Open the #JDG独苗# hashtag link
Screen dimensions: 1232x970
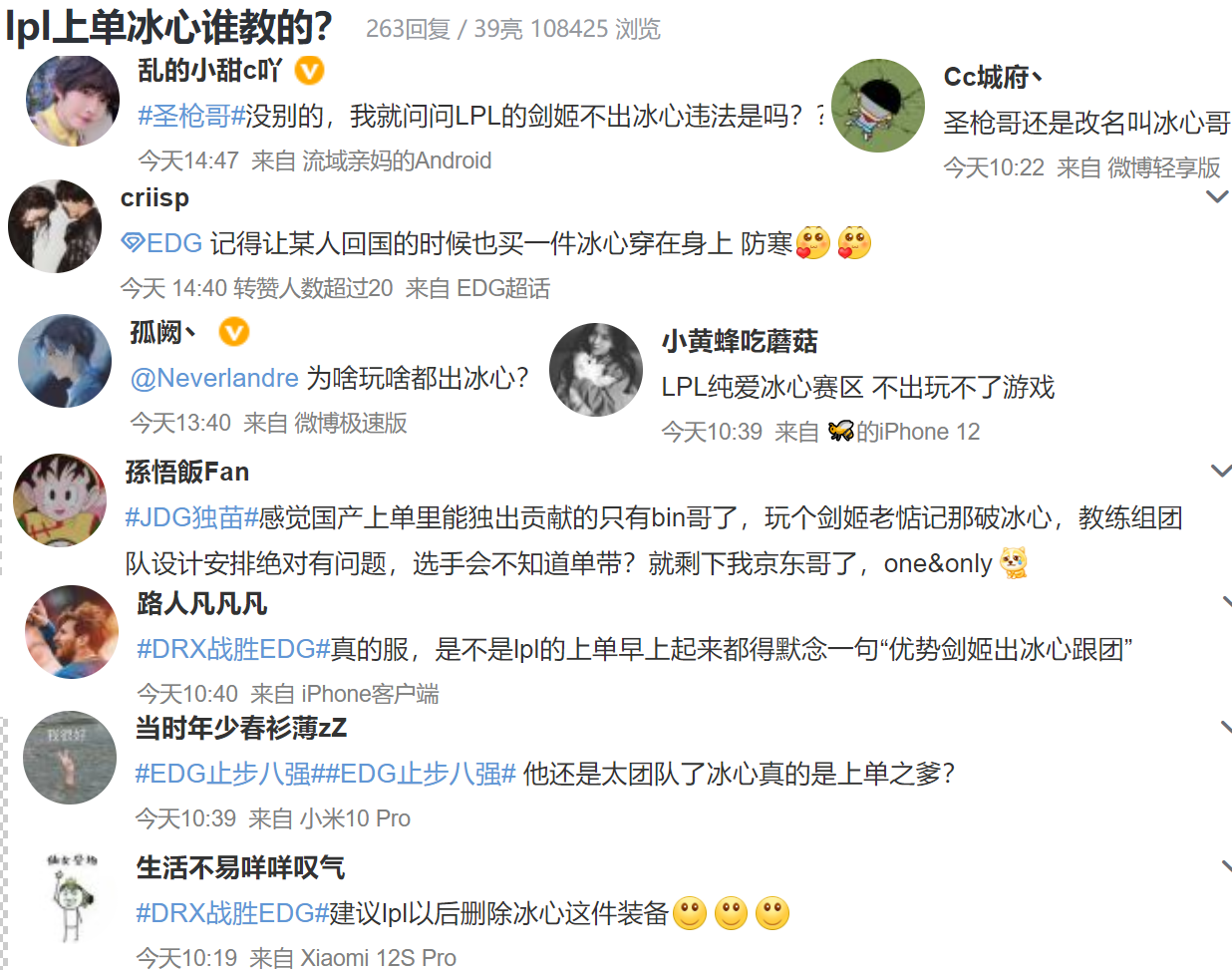coord(191,517)
